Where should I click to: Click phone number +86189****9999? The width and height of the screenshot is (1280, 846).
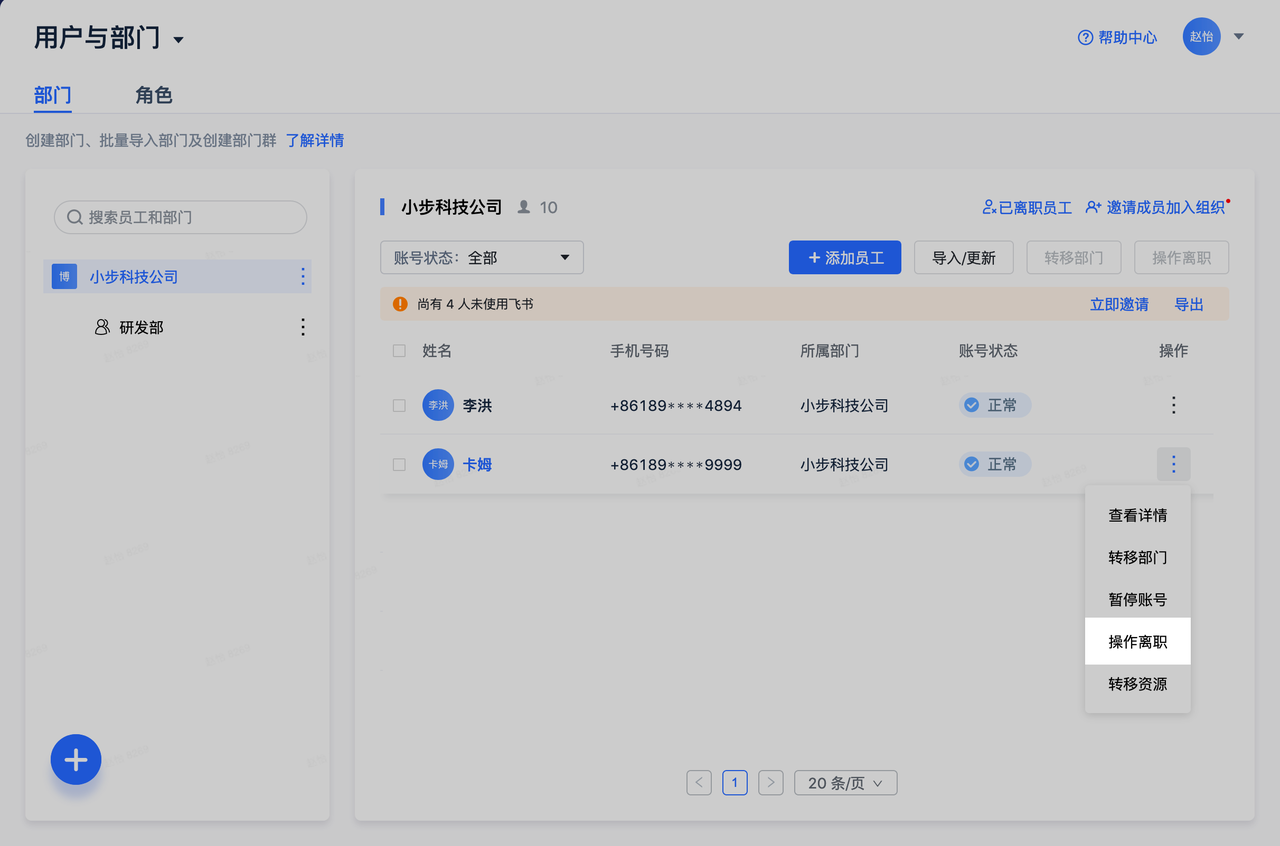[676, 465]
